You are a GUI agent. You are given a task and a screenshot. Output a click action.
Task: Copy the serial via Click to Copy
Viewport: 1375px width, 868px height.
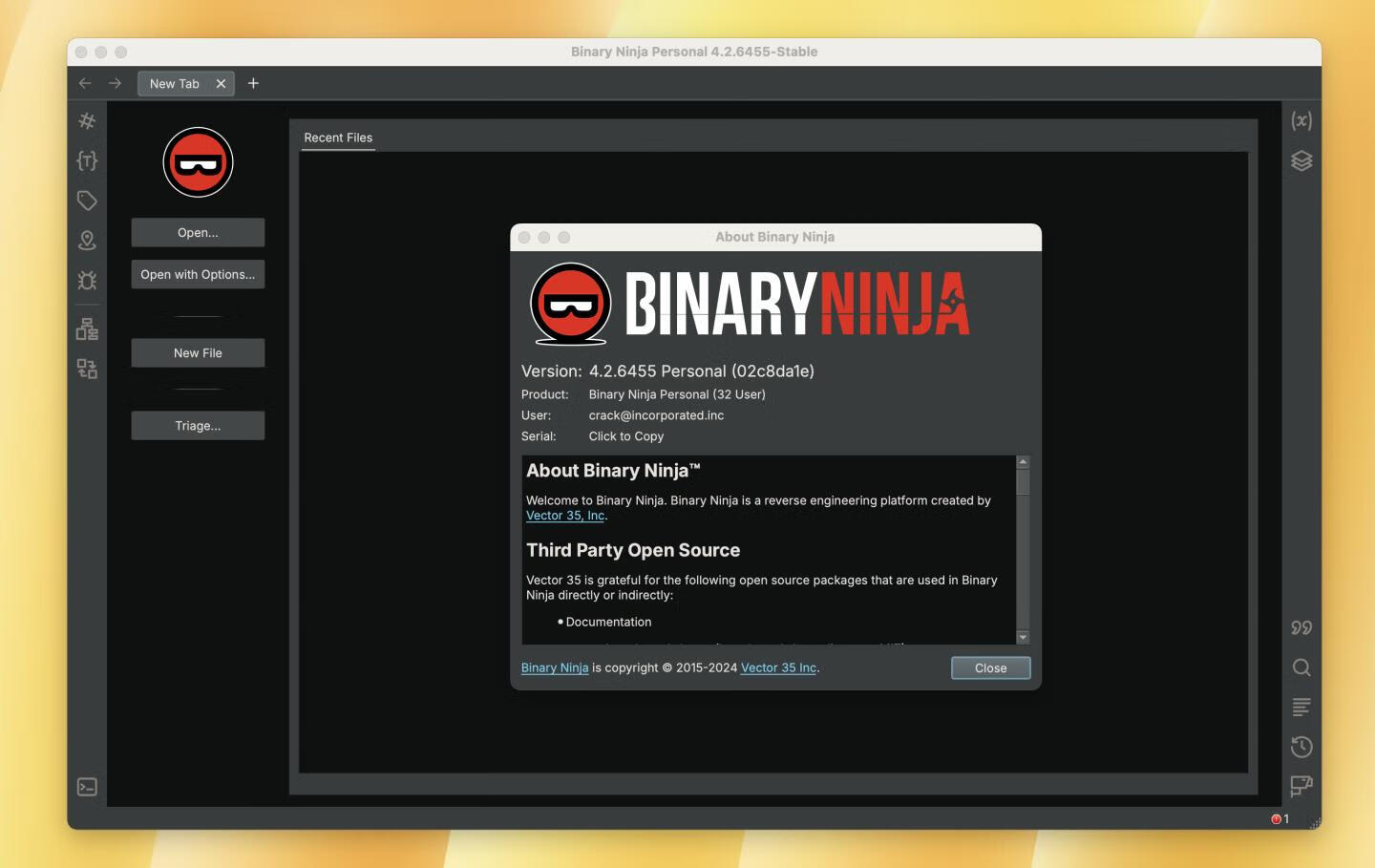coord(626,436)
